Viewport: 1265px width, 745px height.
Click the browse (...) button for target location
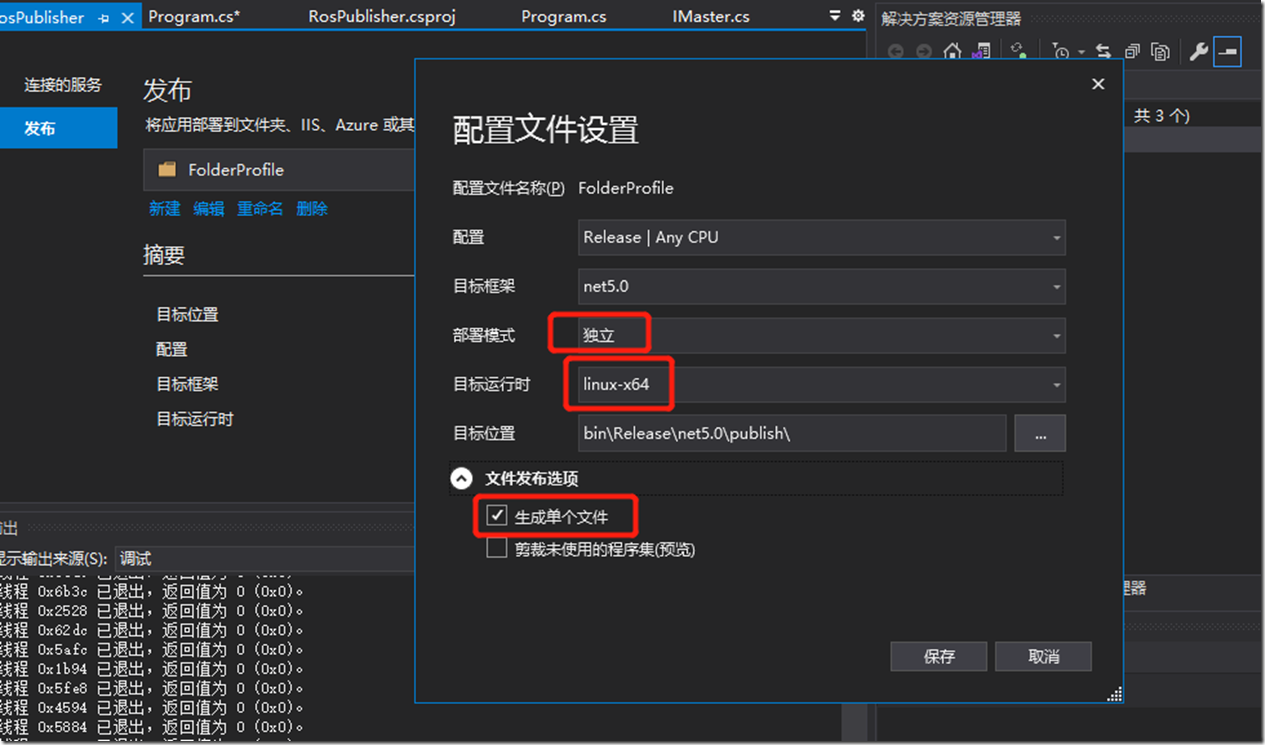pos(1040,433)
